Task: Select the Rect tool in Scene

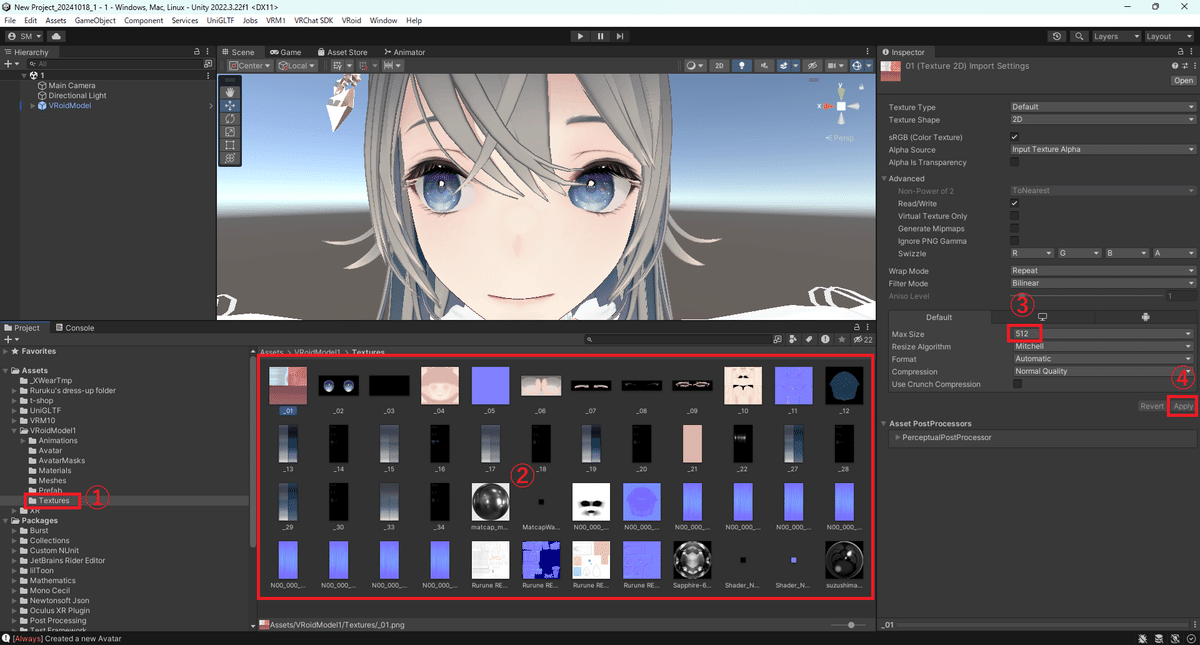Action: coord(230,144)
